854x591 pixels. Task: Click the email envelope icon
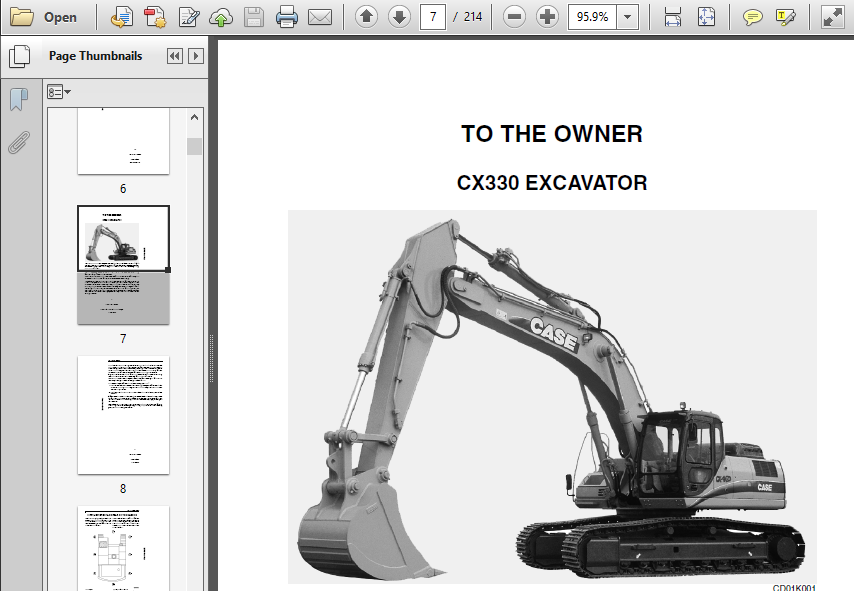pos(320,17)
